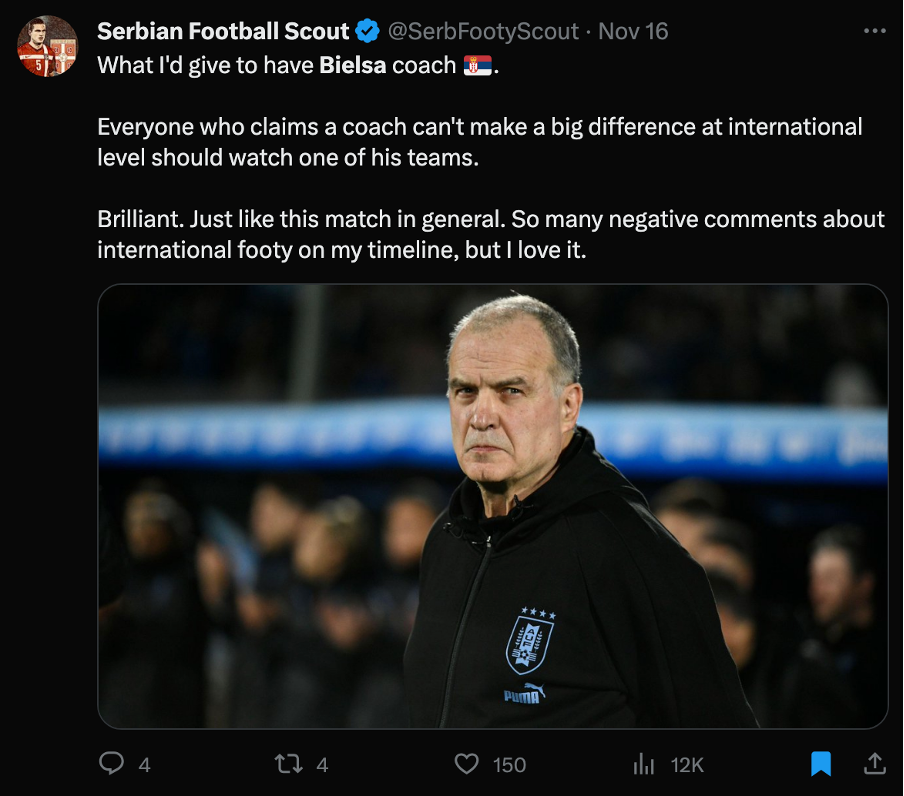Like the tweet with the heart icon
Screen dimensions: 904x796
pos(466,764)
